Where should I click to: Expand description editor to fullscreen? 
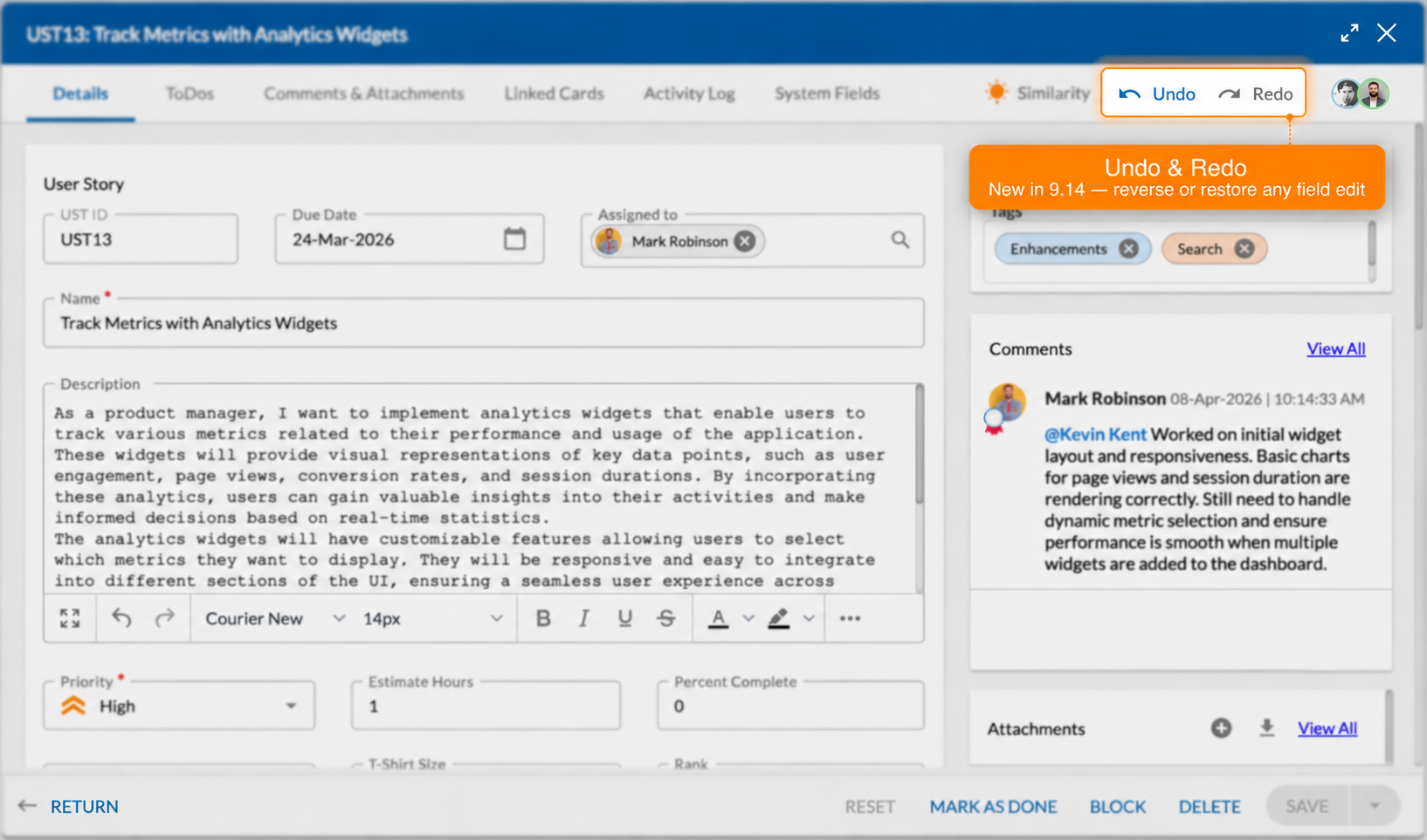70,618
